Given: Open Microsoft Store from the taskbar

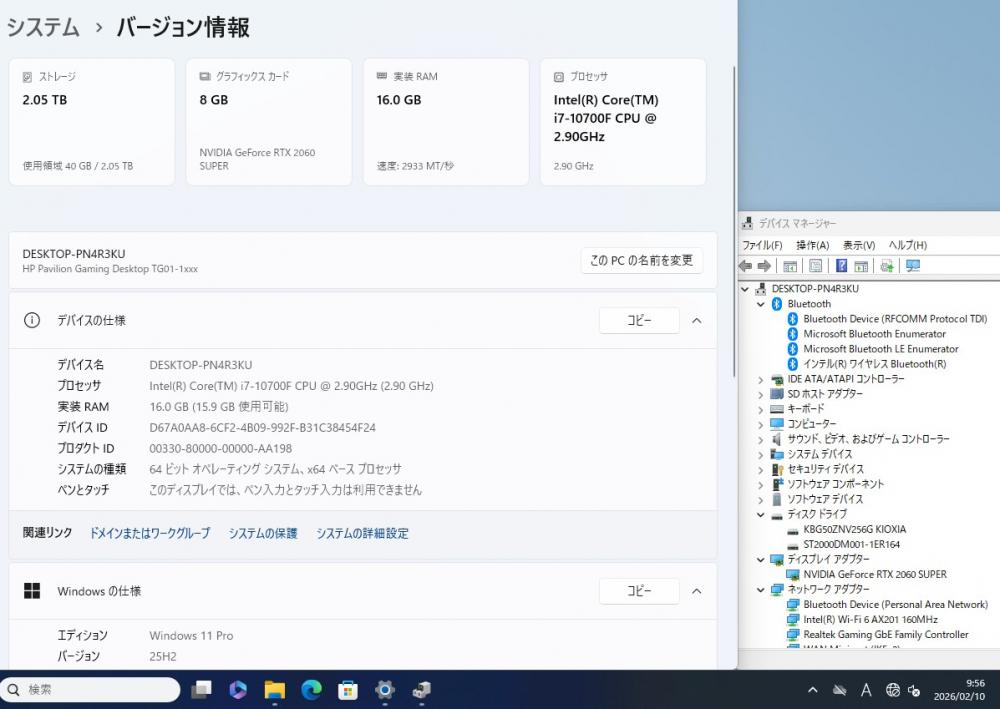Looking at the screenshot, I should 348,689.
